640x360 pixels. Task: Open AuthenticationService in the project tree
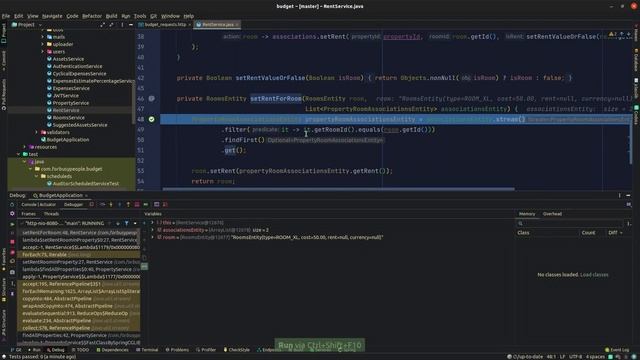77,66
